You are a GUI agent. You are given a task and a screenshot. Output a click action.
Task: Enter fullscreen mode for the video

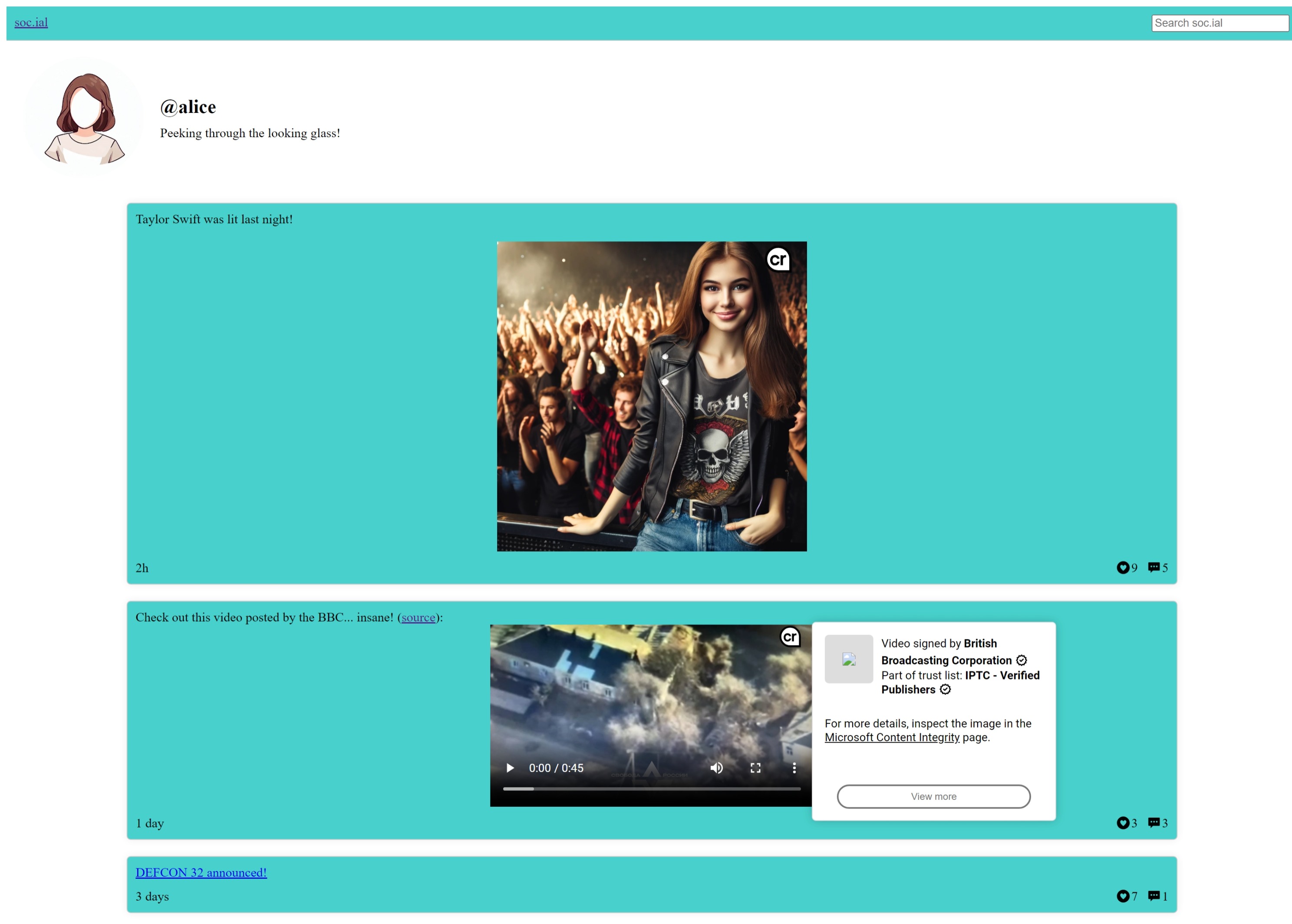[755, 768]
